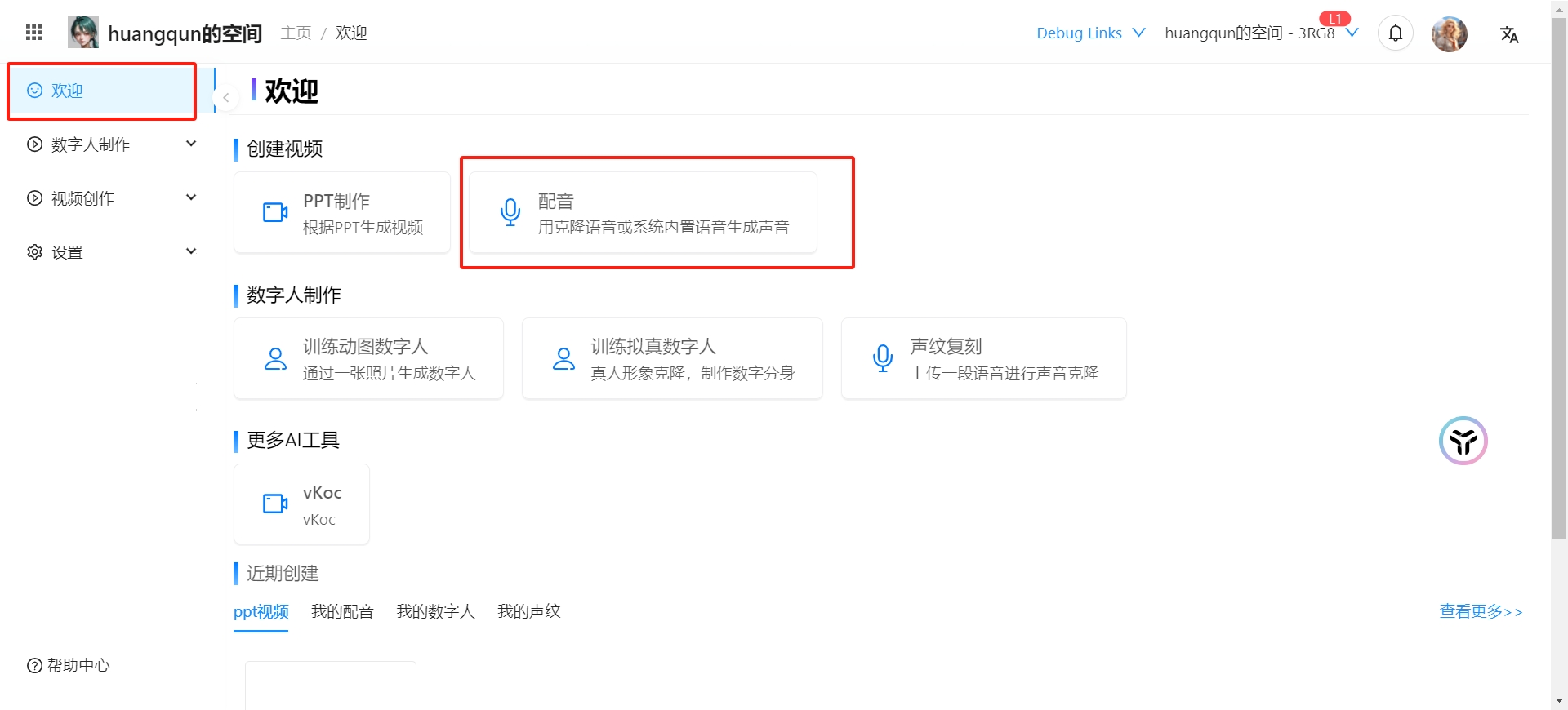Switch to the 我的配音 tab
The image size is (1568, 710).
pyautogui.click(x=342, y=611)
